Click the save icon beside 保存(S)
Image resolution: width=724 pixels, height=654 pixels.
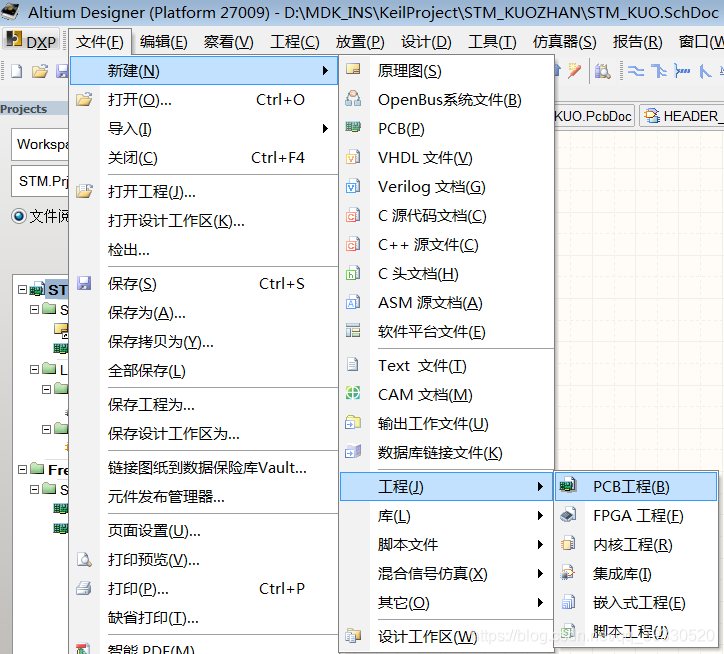84,283
